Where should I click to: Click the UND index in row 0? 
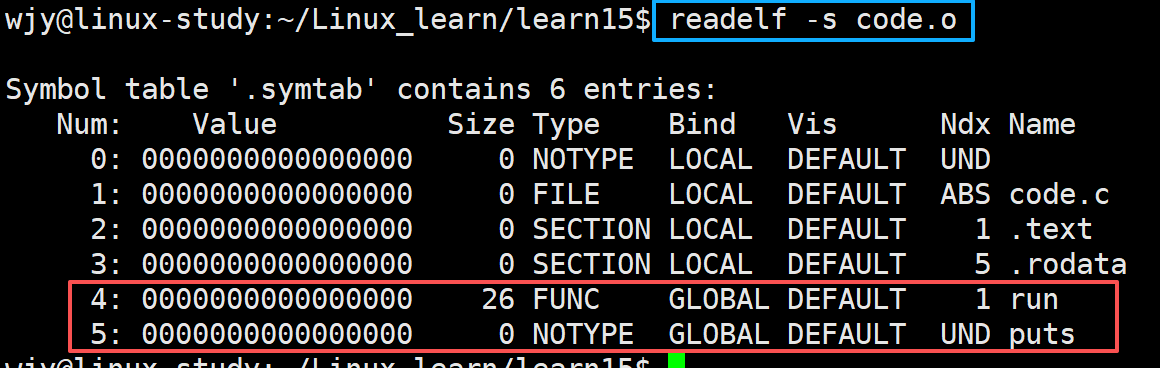965,158
